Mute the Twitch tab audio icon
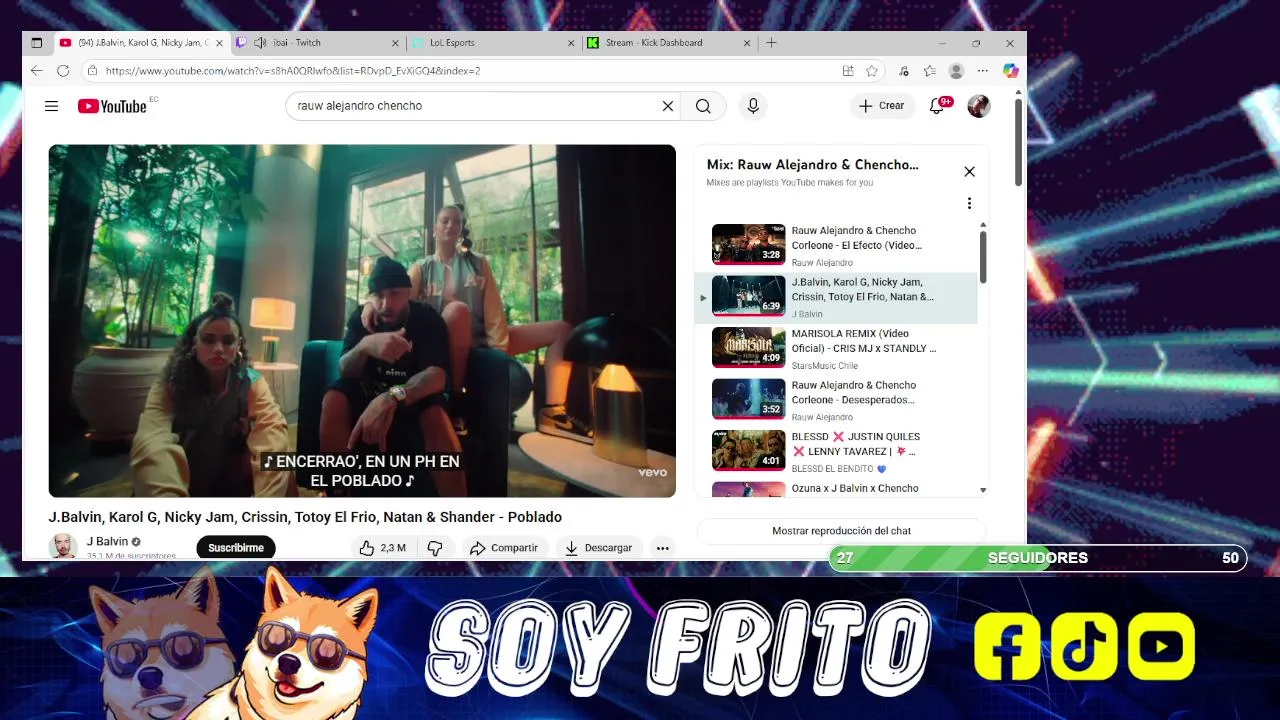The height and width of the screenshot is (720, 1280). 260,43
